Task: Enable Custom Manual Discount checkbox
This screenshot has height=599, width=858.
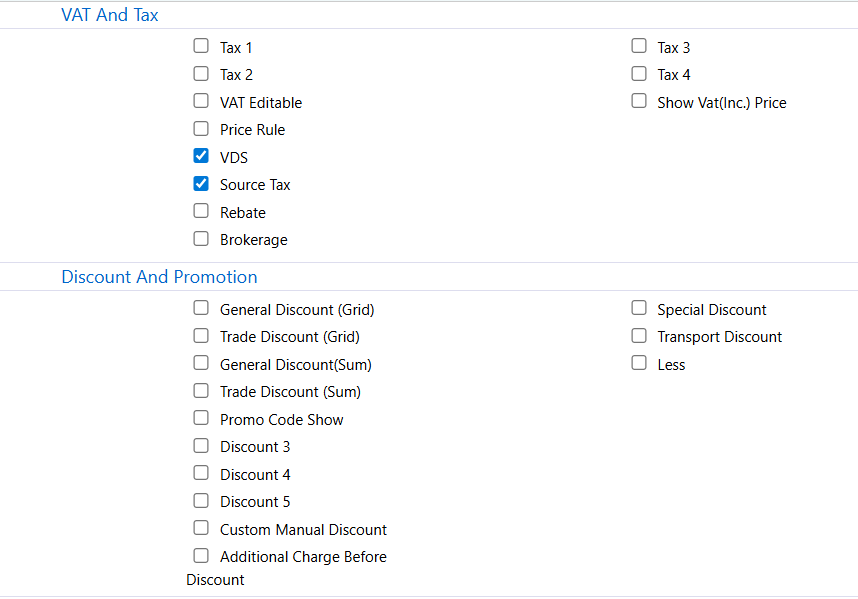Action: click(x=201, y=528)
